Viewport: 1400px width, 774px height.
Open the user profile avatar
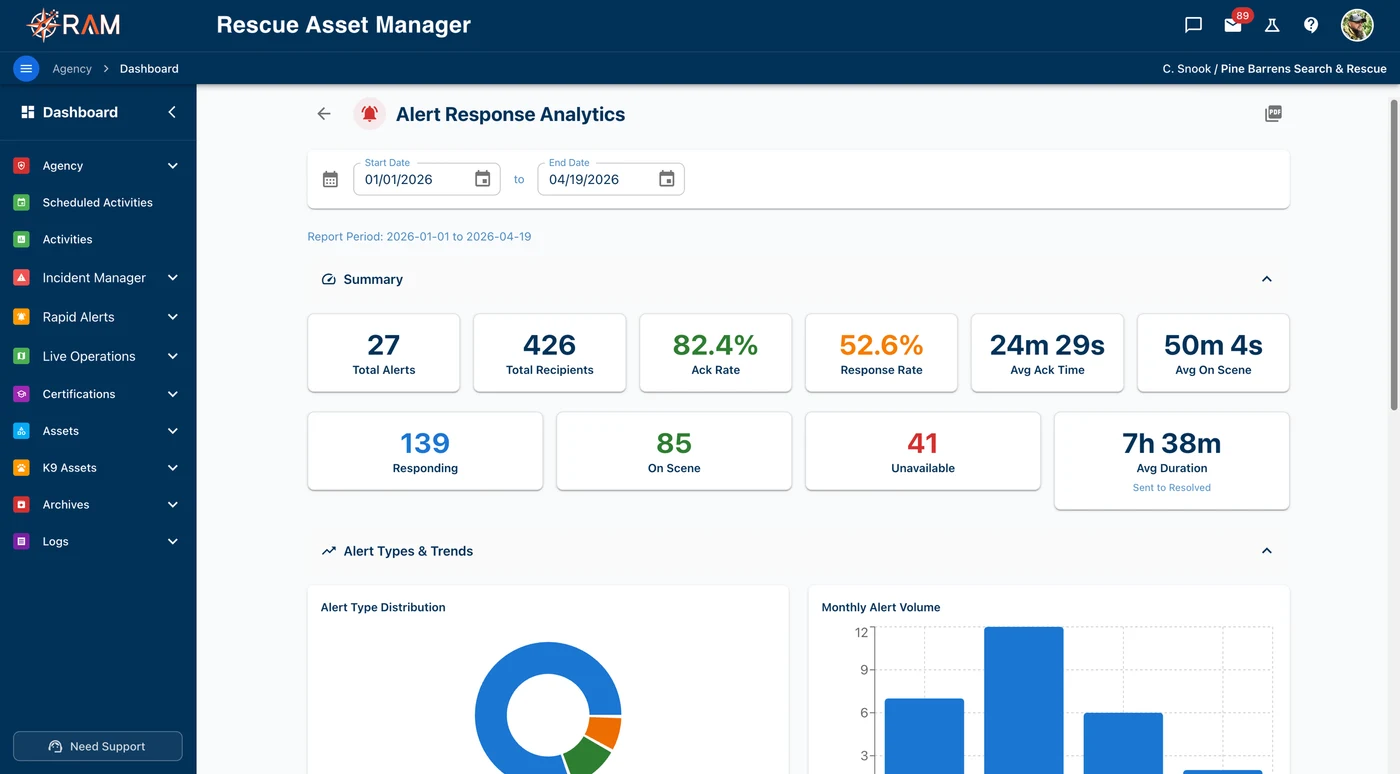(x=1357, y=25)
